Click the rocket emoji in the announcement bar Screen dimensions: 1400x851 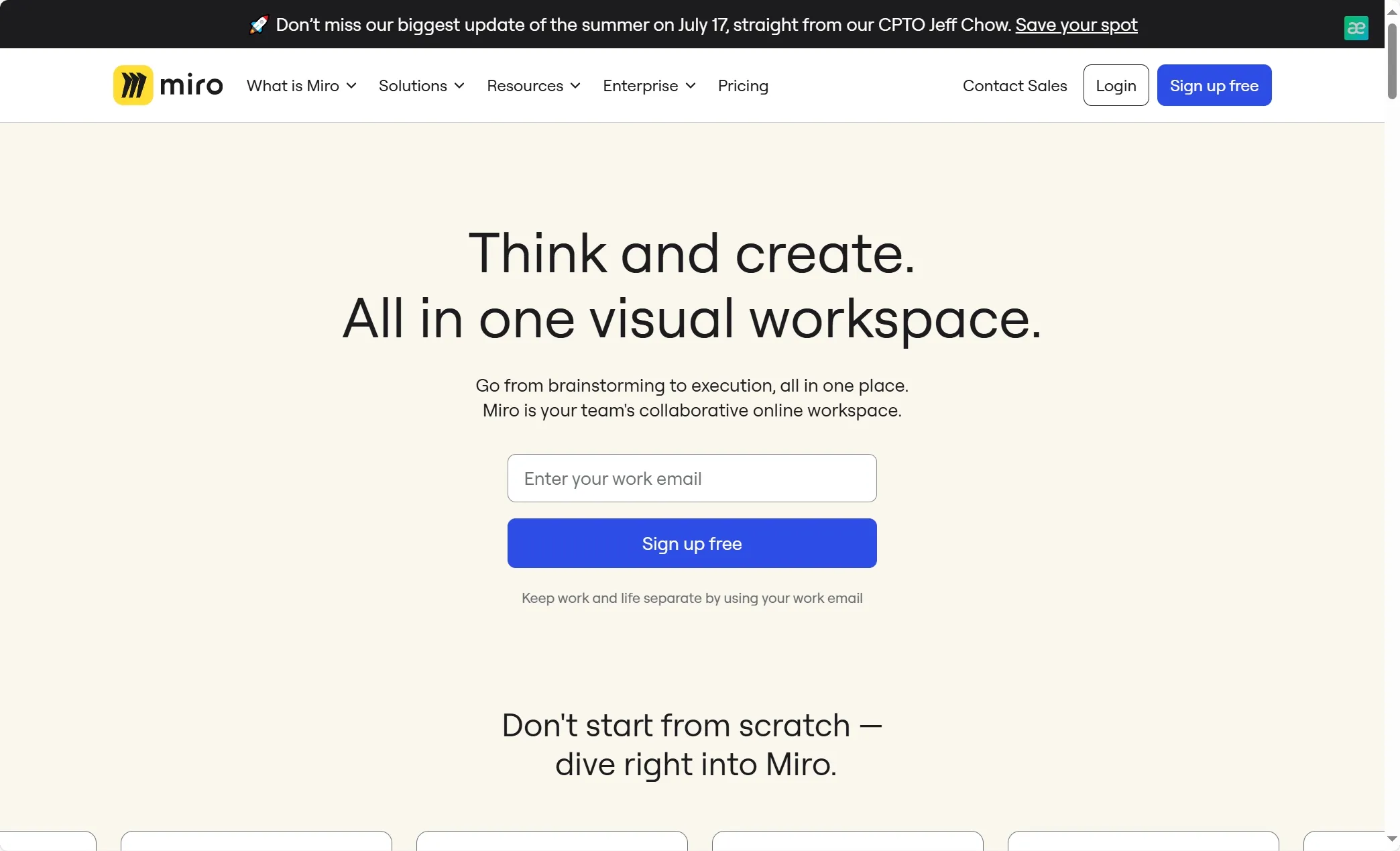point(258,25)
